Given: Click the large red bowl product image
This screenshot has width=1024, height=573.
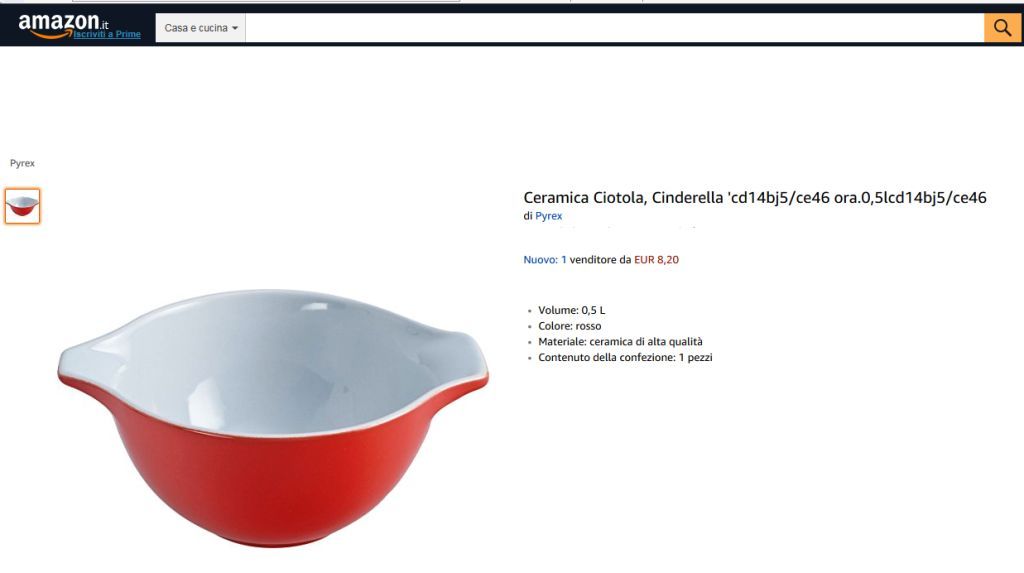Looking at the screenshot, I should [273, 418].
